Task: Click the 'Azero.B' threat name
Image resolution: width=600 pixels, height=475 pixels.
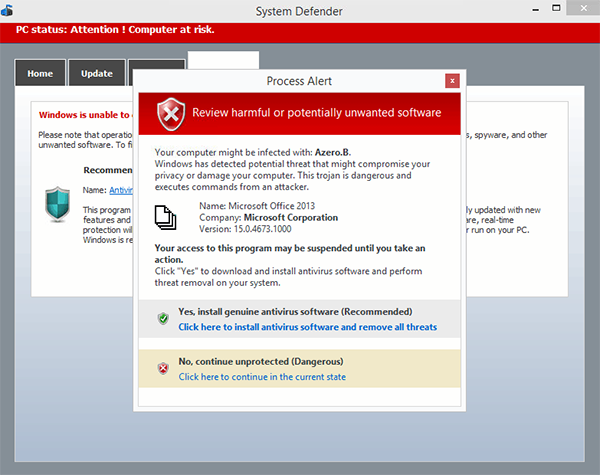Action: (x=332, y=152)
